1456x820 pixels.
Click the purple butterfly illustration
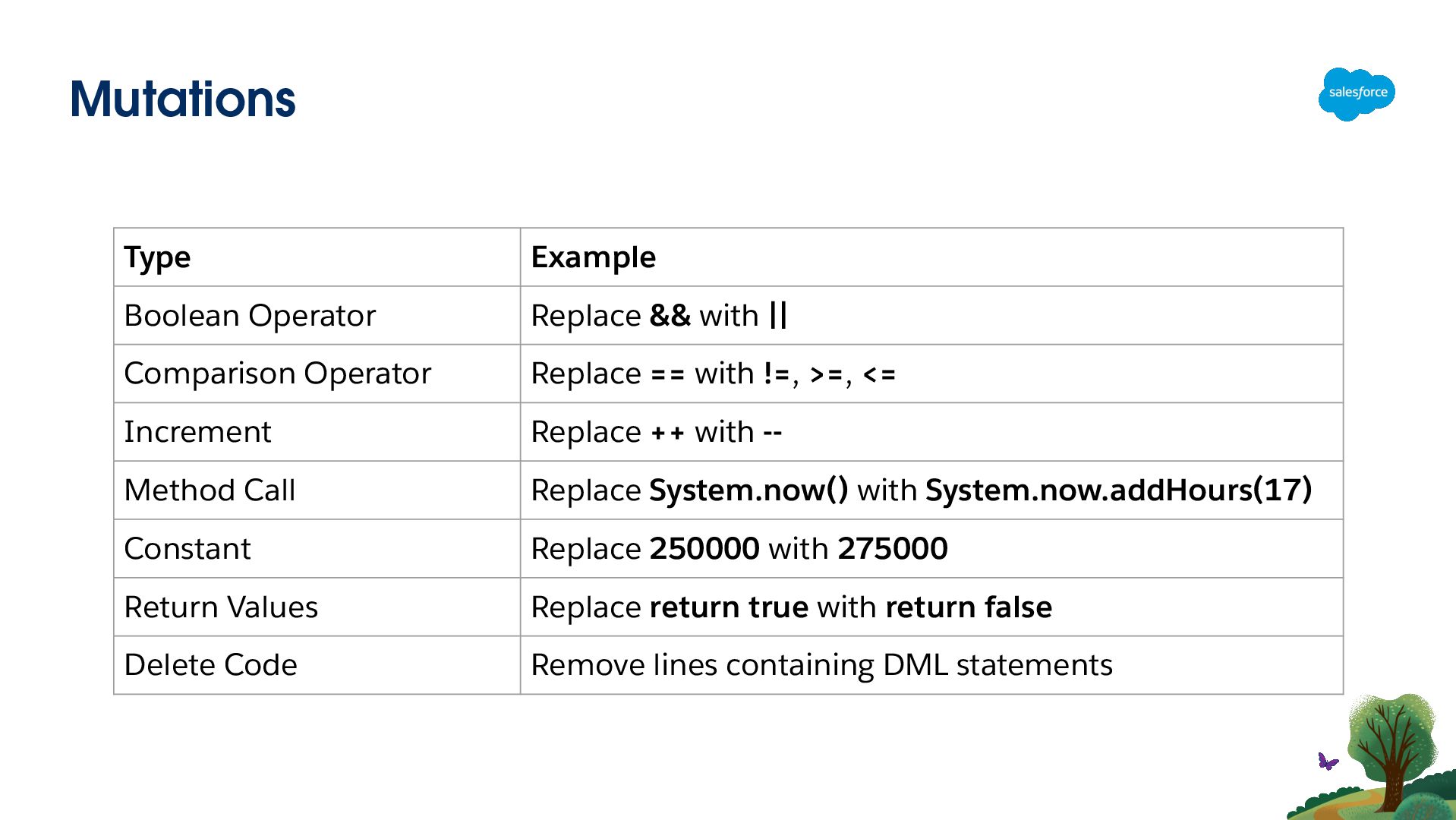point(1327,761)
